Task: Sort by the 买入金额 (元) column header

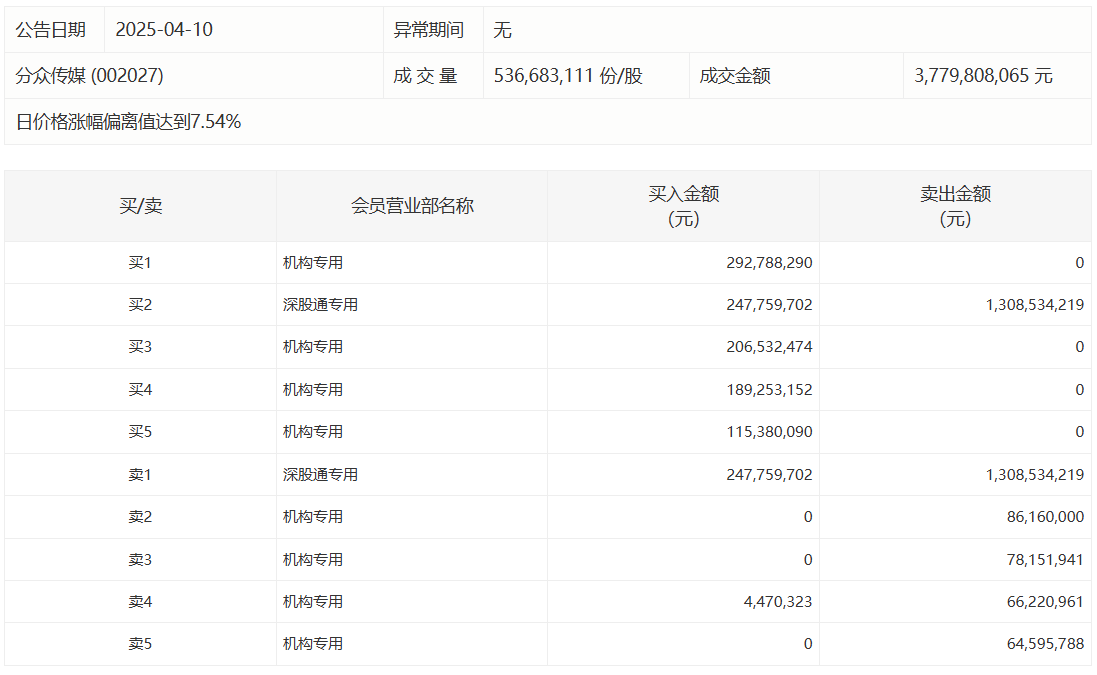Action: click(683, 206)
